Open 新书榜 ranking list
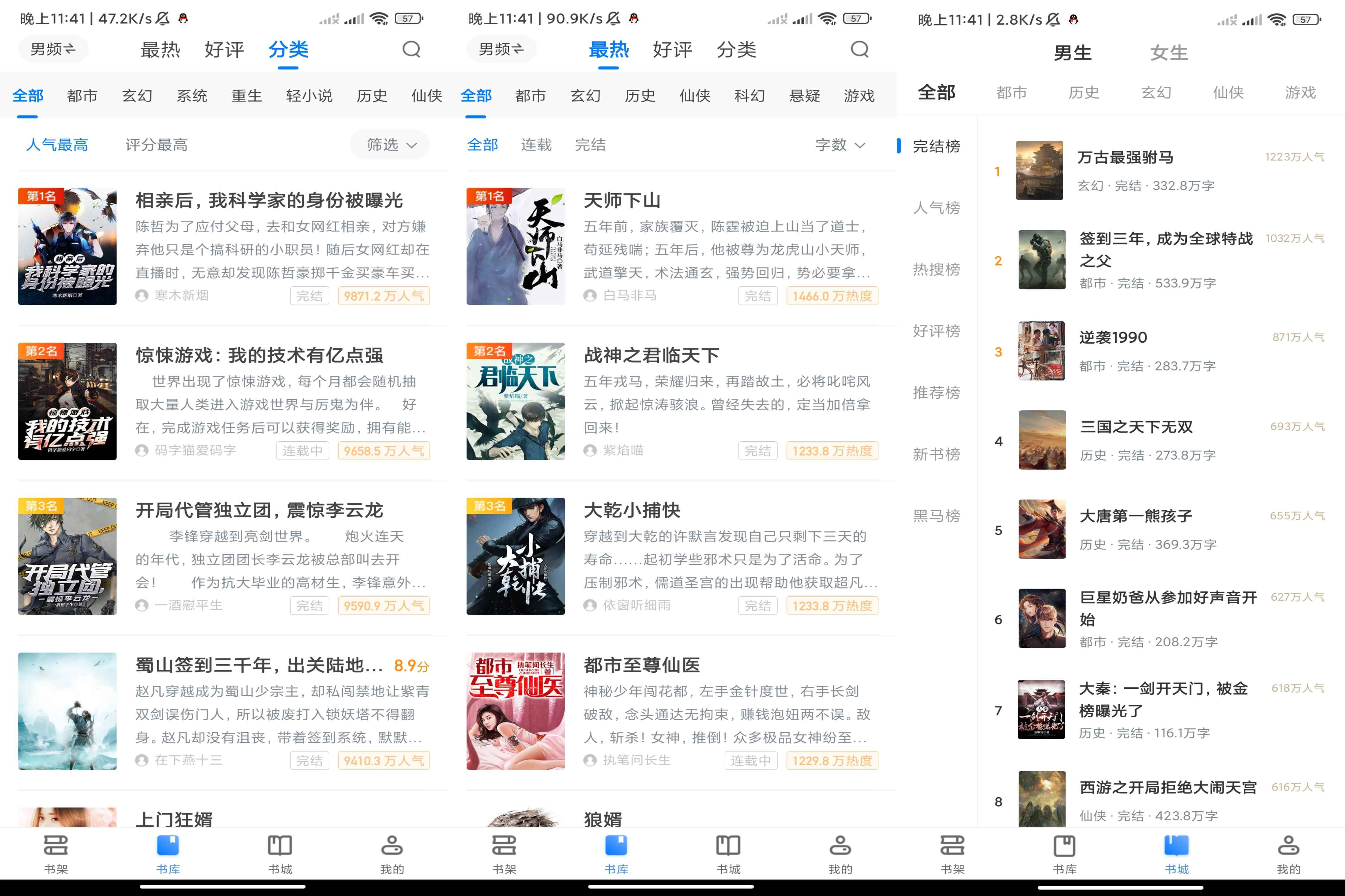 (x=936, y=454)
